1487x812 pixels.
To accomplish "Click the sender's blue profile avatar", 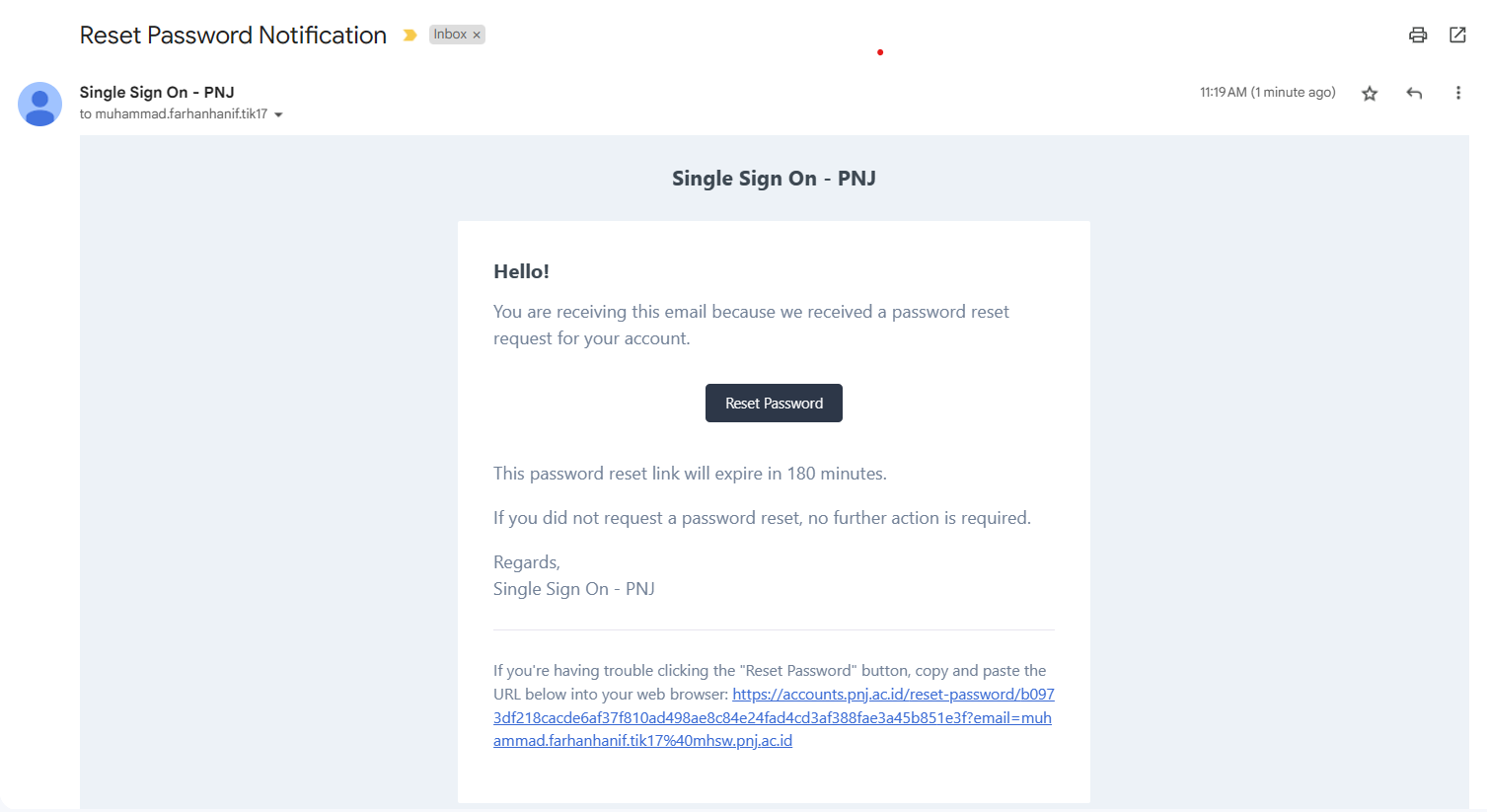I will 40,104.
